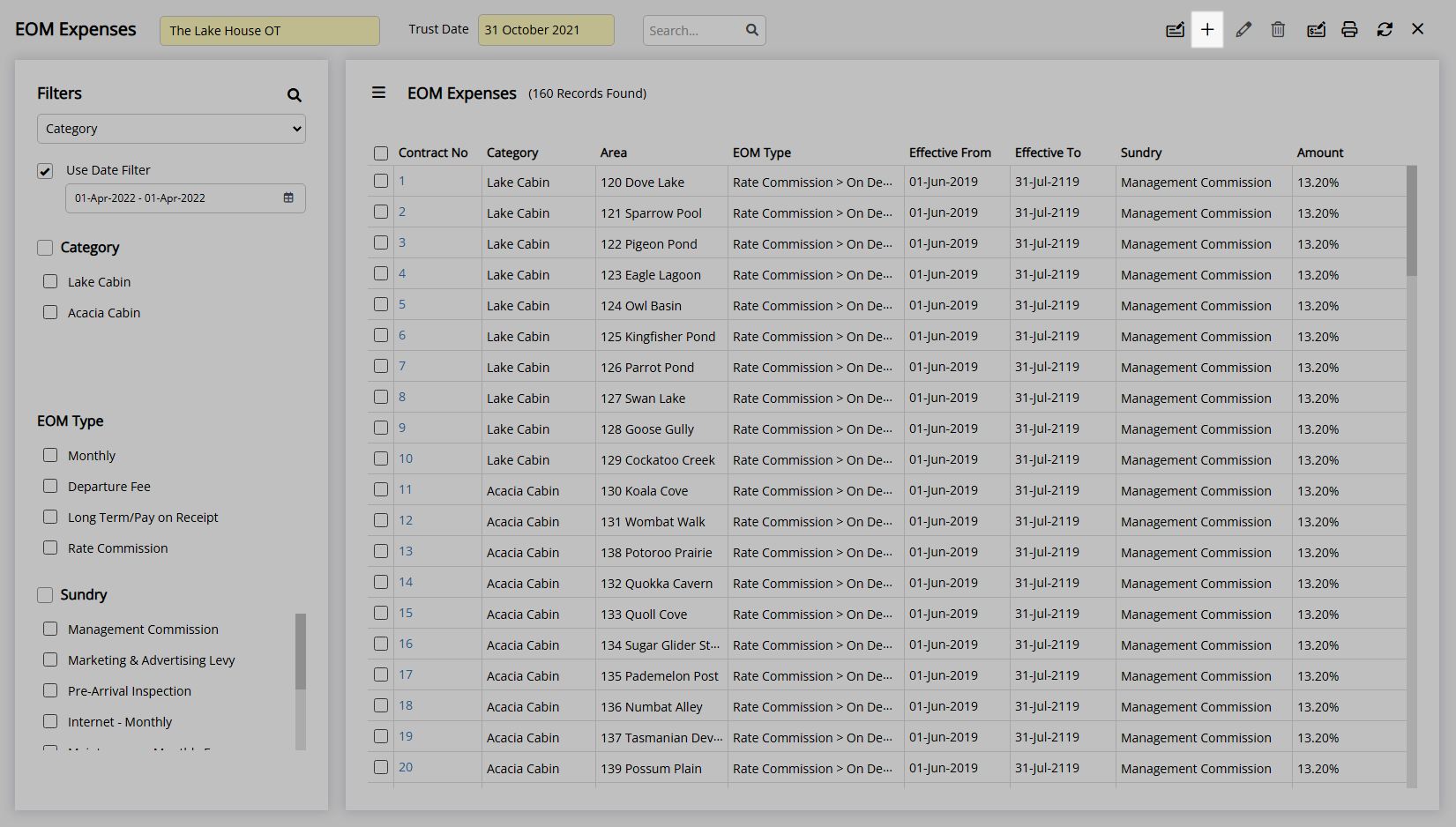Tick the Long Term/Pay on Receipt checkbox
The width and height of the screenshot is (1456, 827).
pyautogui.click(x=50, y=517)
